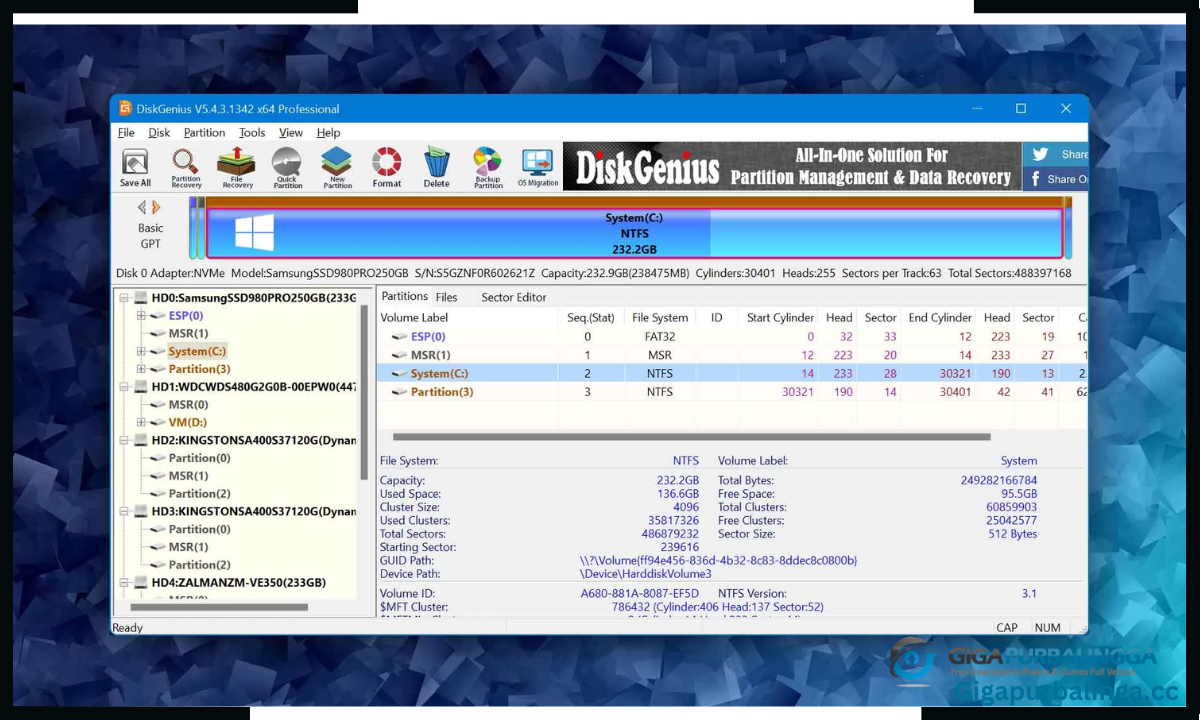This screenshot has height=720, width=1200.
Task: Launch the OS Migration tool
Action: (538, 167)
